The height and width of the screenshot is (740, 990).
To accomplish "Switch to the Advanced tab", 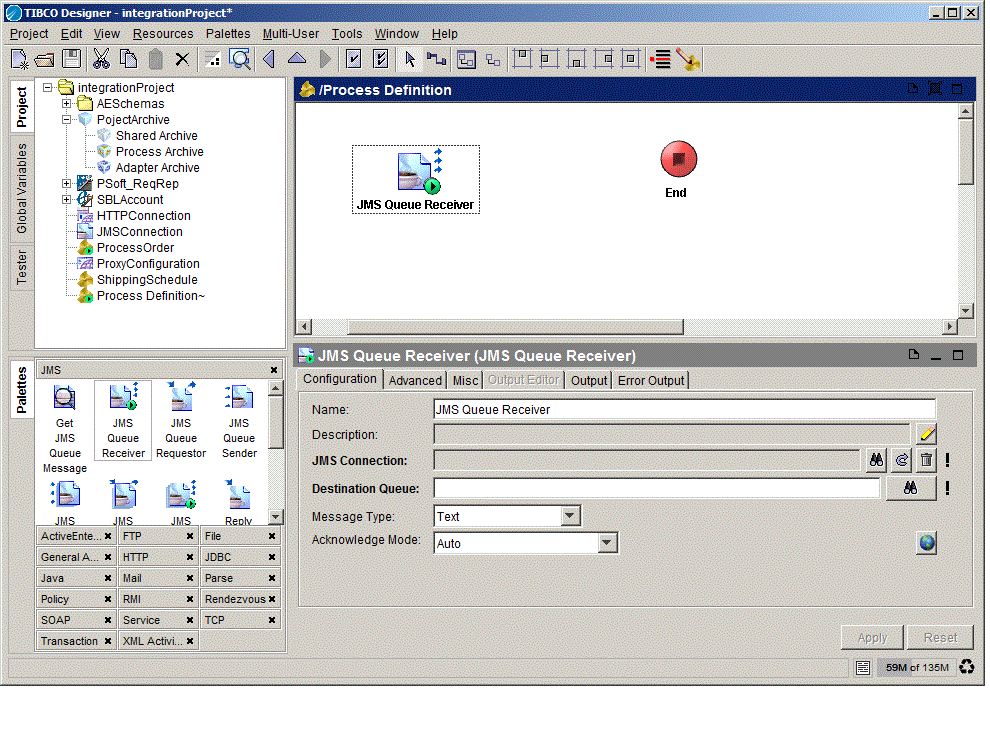I will click(x=415, y=380).
